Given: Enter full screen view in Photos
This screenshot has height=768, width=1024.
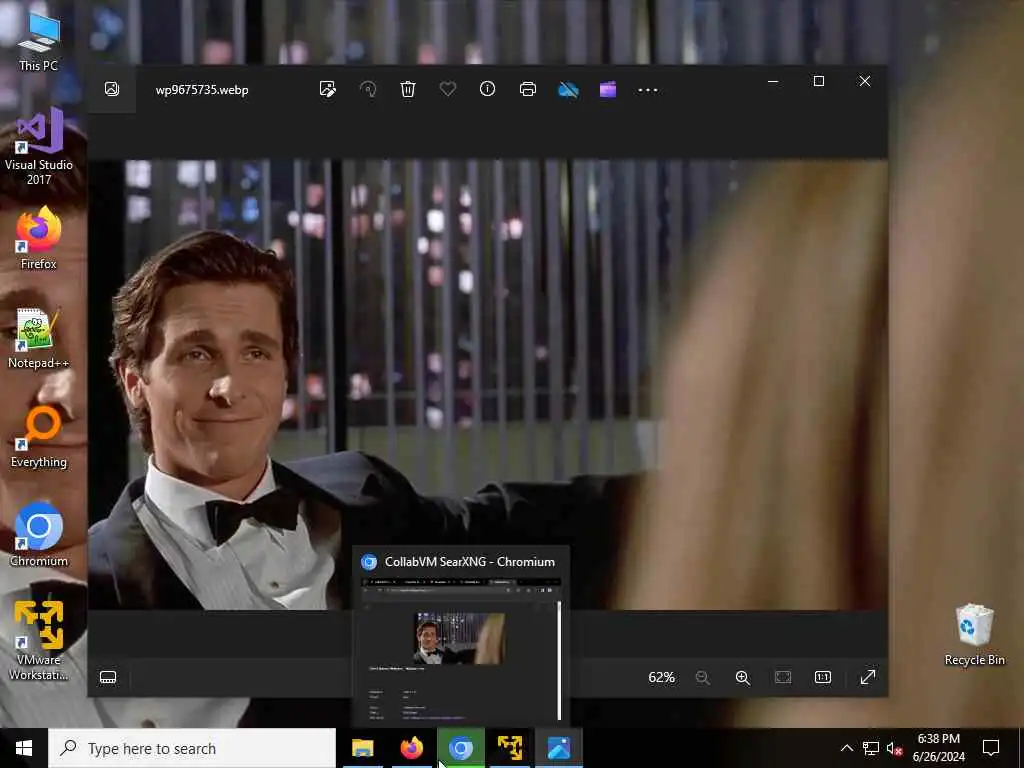Looking at the screenshot, I should [868, 677].
